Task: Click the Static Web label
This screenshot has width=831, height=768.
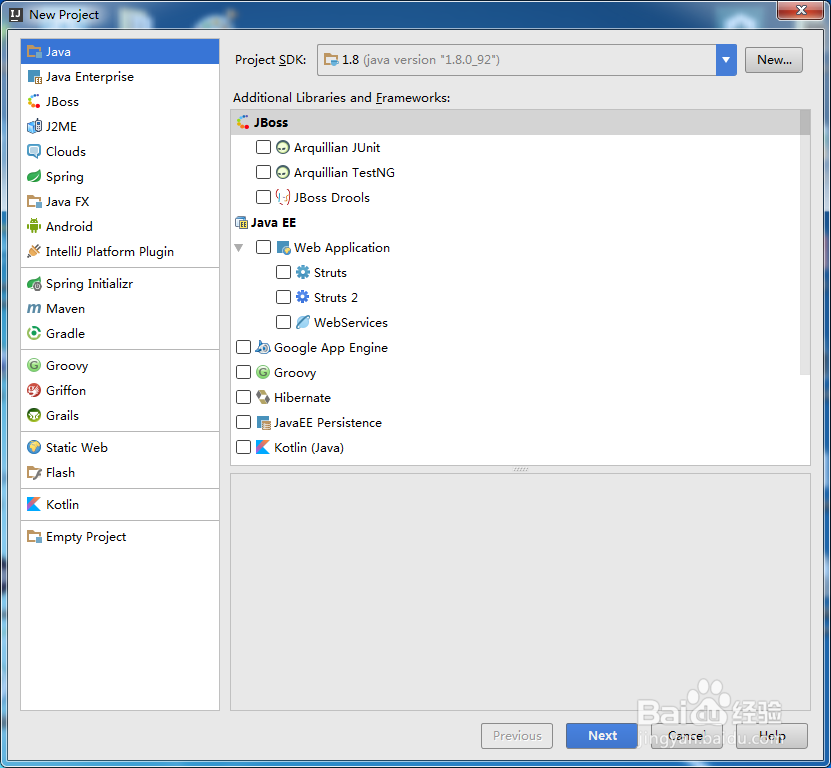Action: point(77,447)
